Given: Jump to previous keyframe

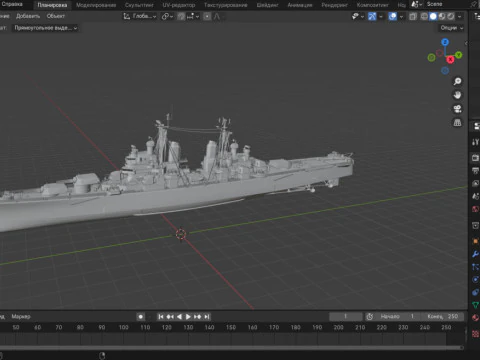Looking at the screenshot, I should 170,317.
